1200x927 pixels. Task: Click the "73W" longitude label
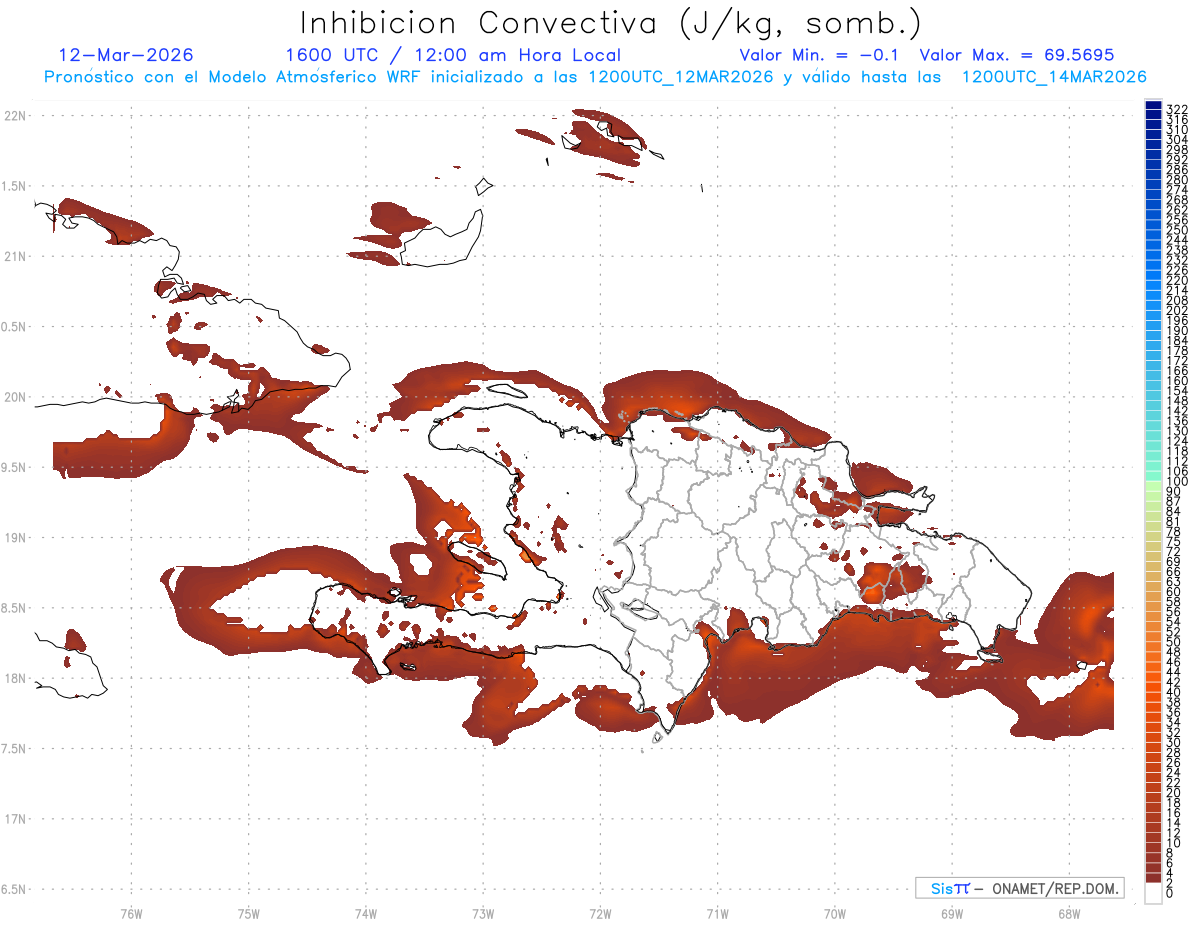(483, 913)
